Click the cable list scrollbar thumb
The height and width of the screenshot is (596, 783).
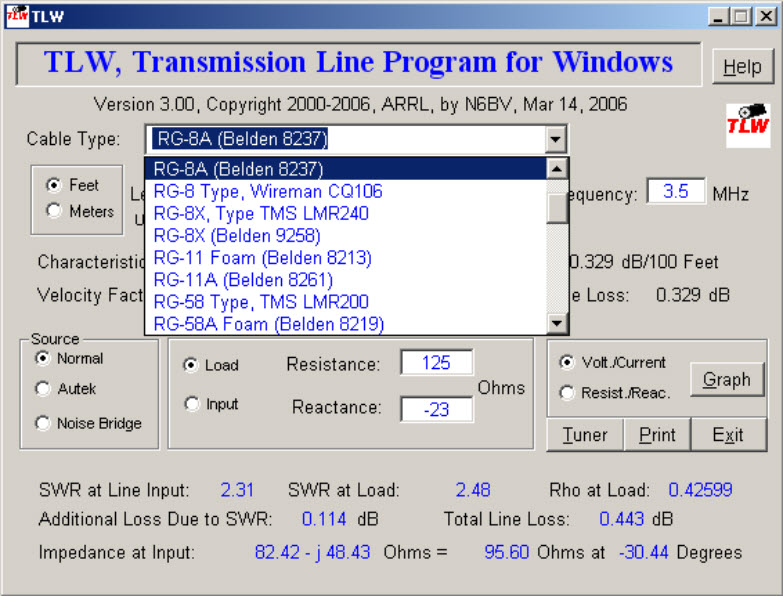[x=557, y=208]
